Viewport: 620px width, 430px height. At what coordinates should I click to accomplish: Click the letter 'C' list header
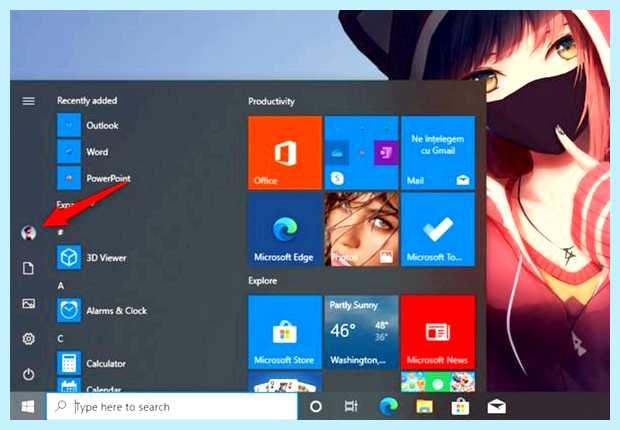tap(60, 339)
